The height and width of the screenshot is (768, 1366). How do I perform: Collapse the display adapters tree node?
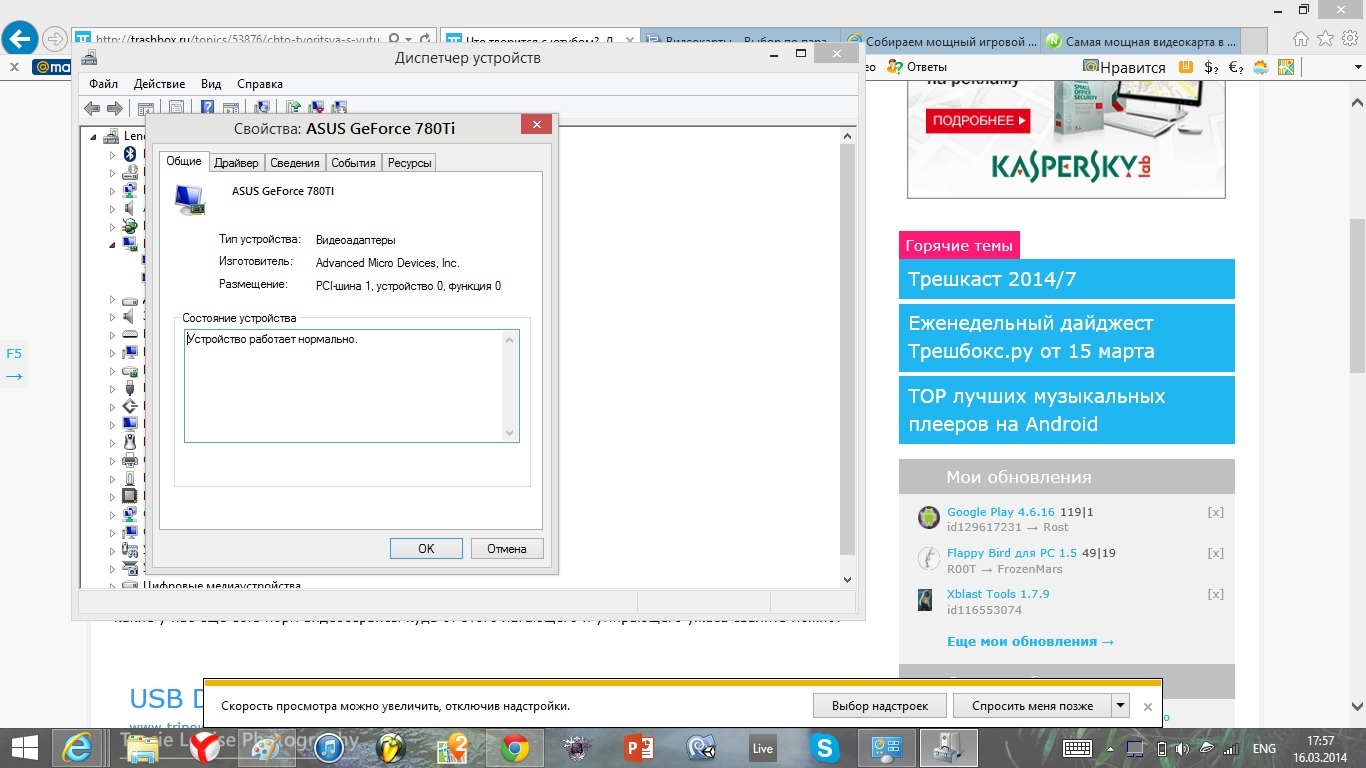coord(113,245)
